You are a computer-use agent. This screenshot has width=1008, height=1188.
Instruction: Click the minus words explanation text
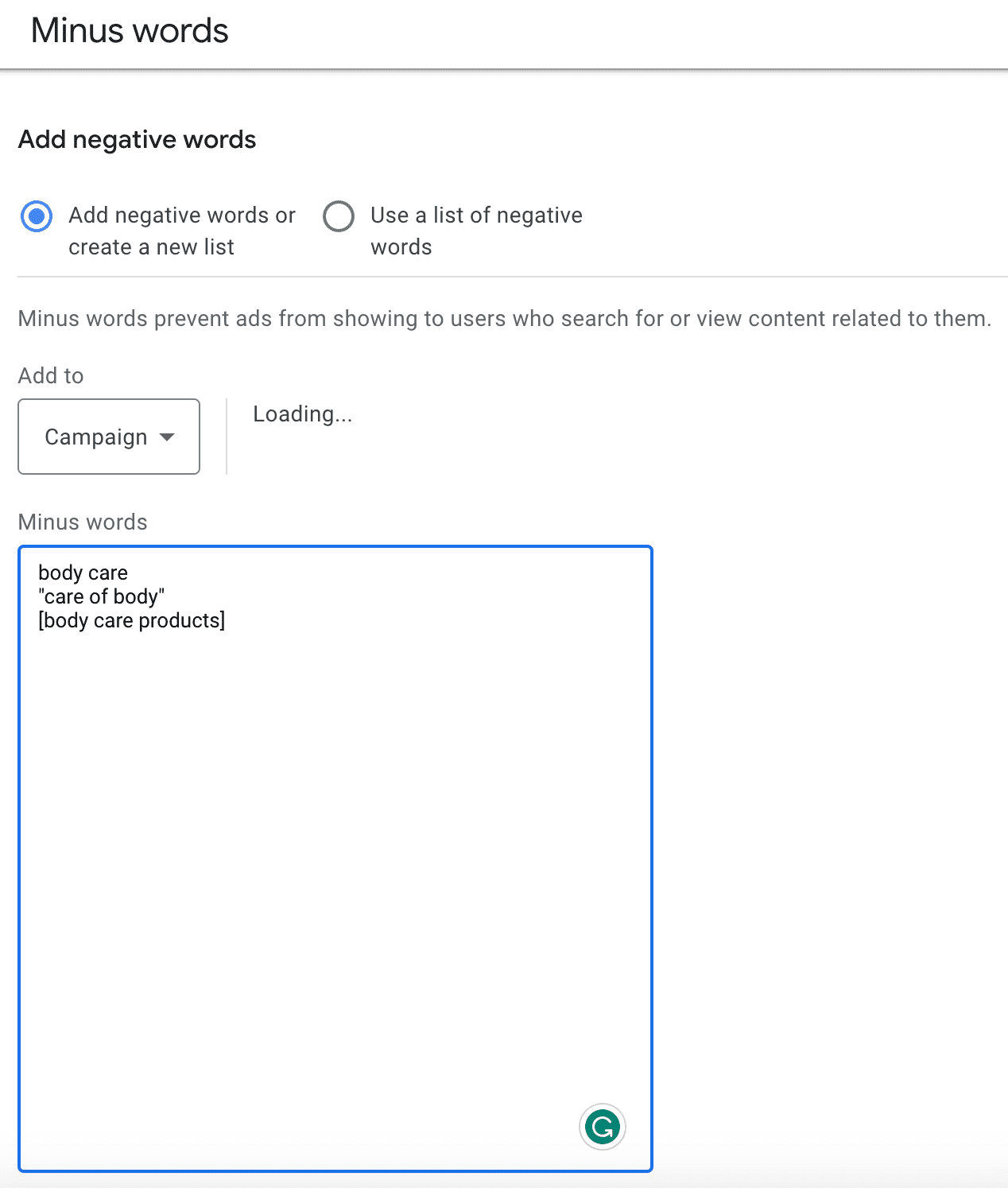(504, 318)
